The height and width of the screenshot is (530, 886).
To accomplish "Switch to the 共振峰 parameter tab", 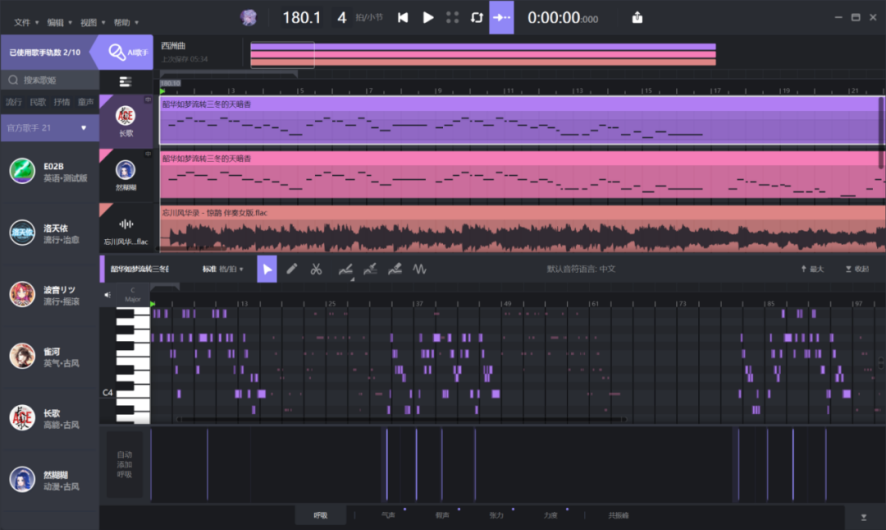I will pos(618,515).
